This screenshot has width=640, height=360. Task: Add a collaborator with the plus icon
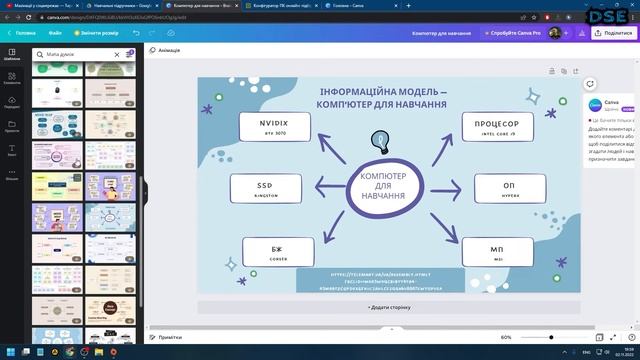click(x=566, y=33)
